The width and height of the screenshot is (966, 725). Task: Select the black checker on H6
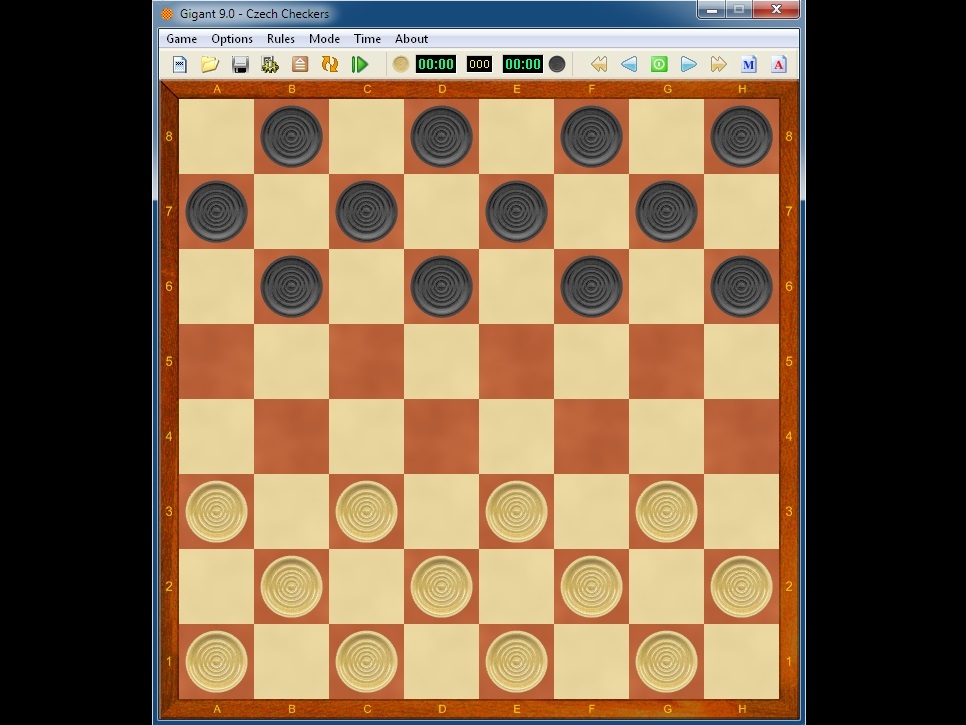[741, 286]
